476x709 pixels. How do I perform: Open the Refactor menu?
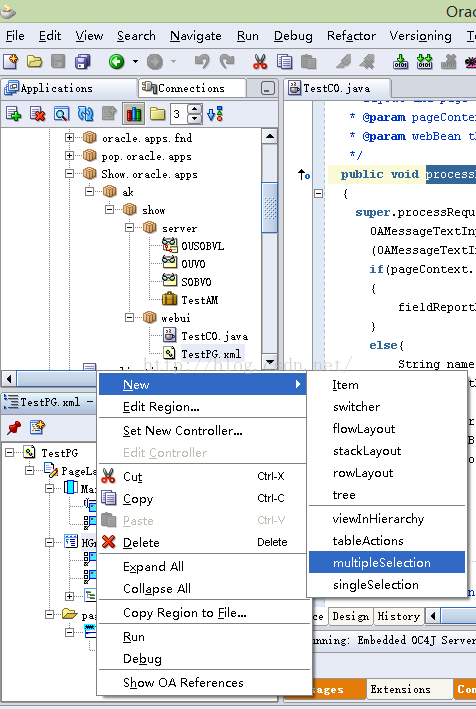pos(351,36)
